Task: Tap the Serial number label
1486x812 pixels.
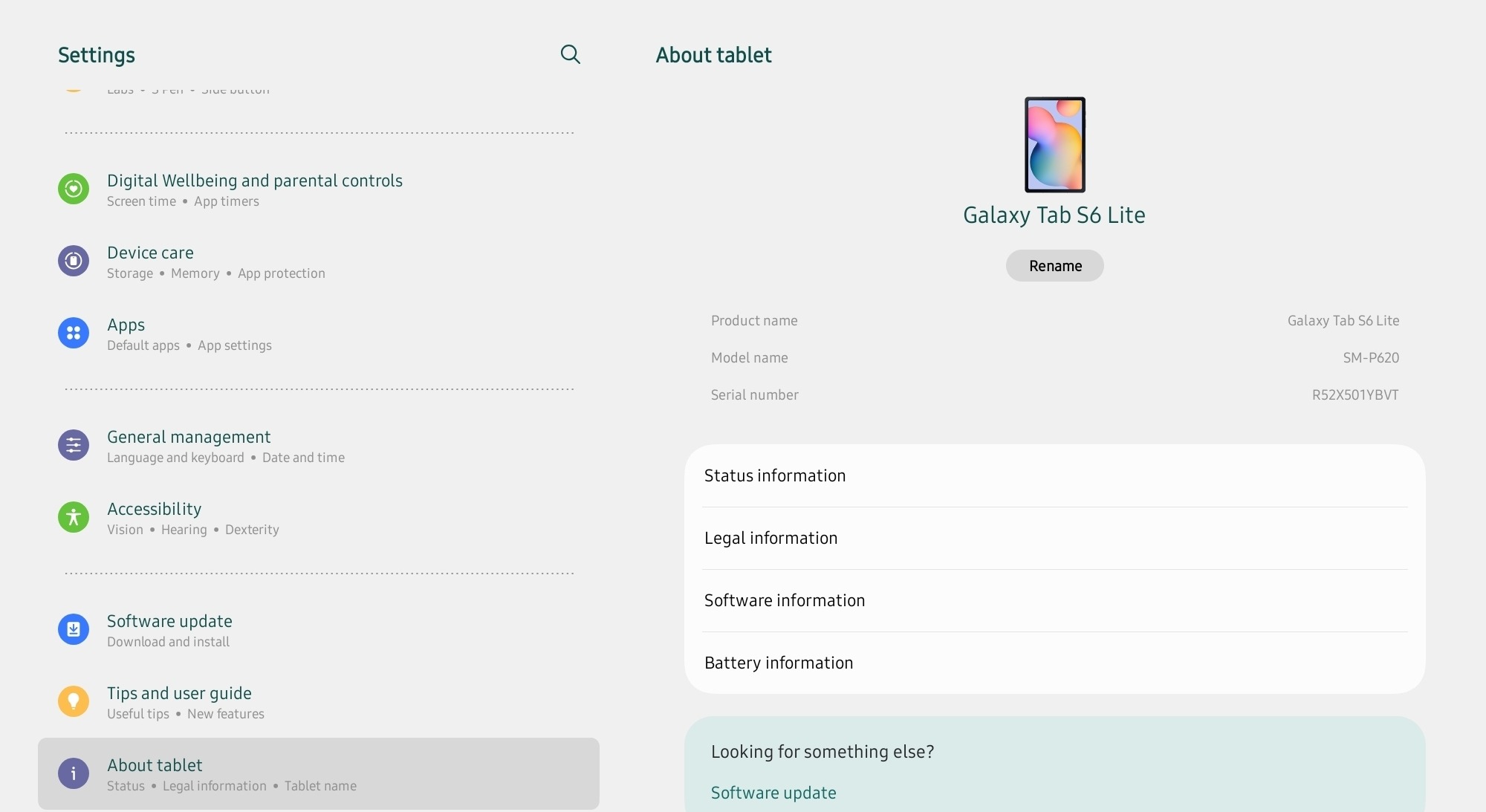Action: point(754,394)
